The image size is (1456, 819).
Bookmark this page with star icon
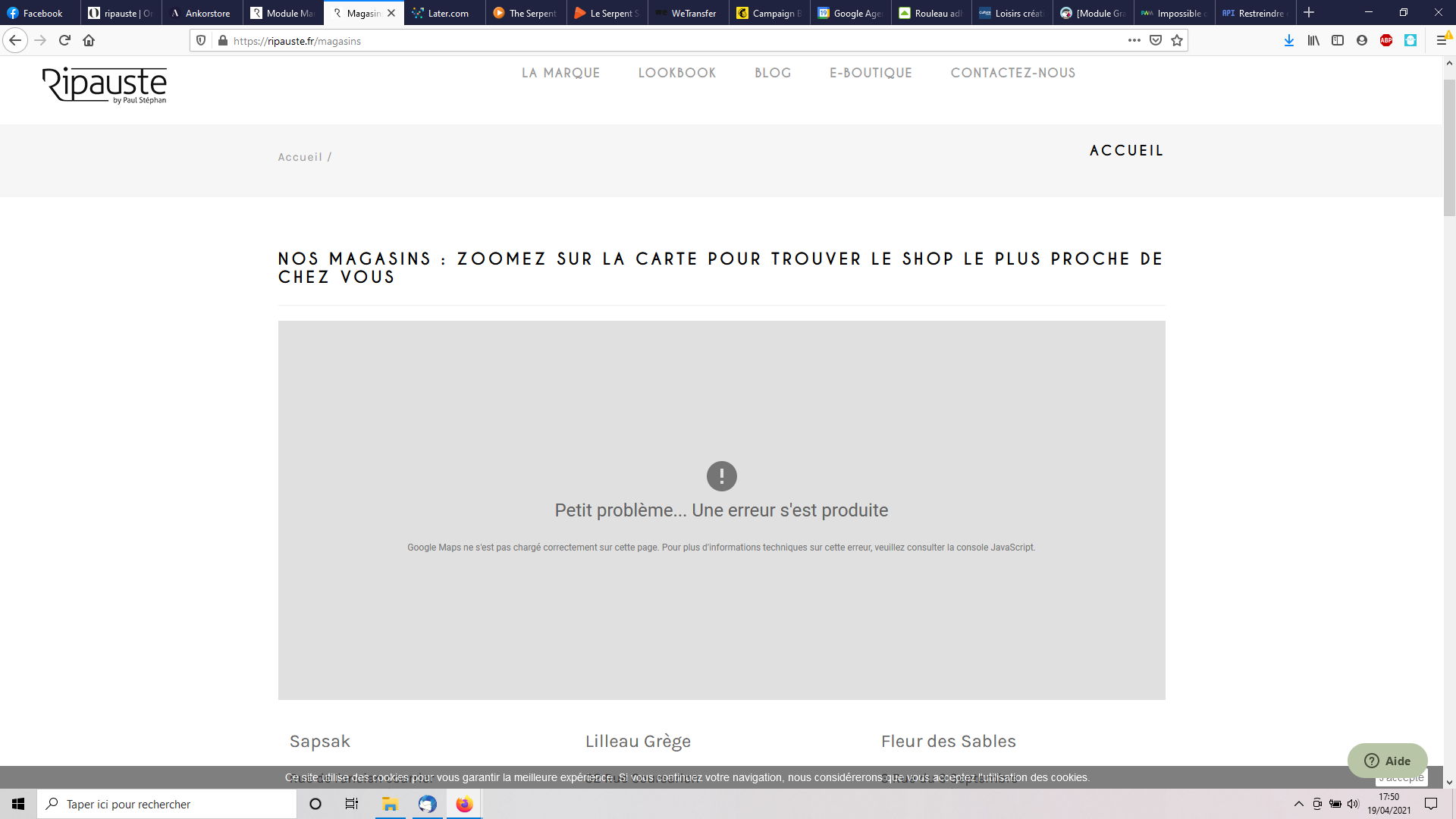[x=1177, y=41]
